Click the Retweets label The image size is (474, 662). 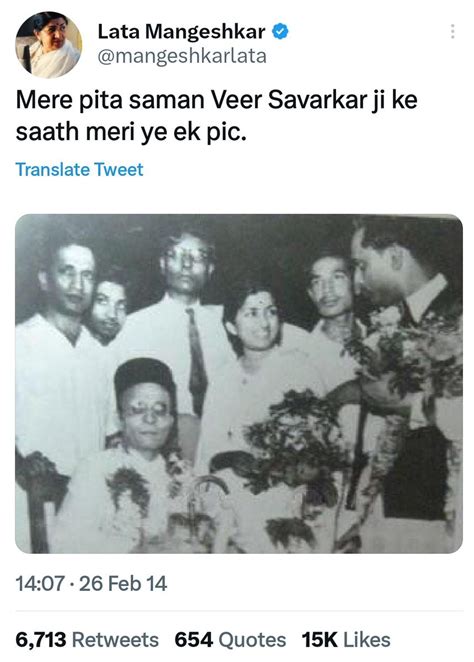[115, 640]
